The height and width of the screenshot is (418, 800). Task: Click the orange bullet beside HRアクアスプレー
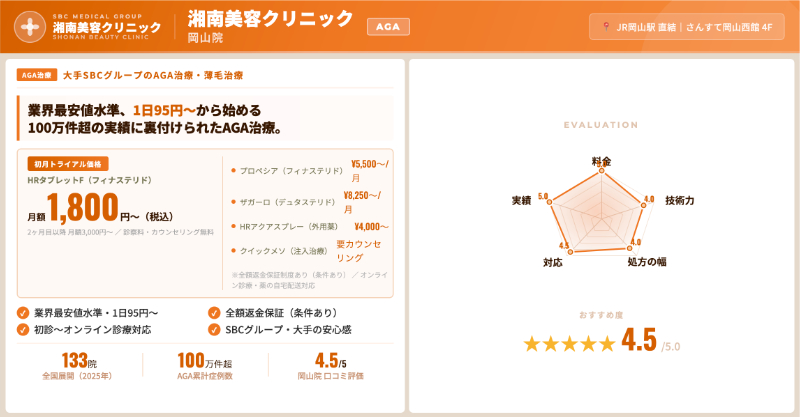(233, 227)
